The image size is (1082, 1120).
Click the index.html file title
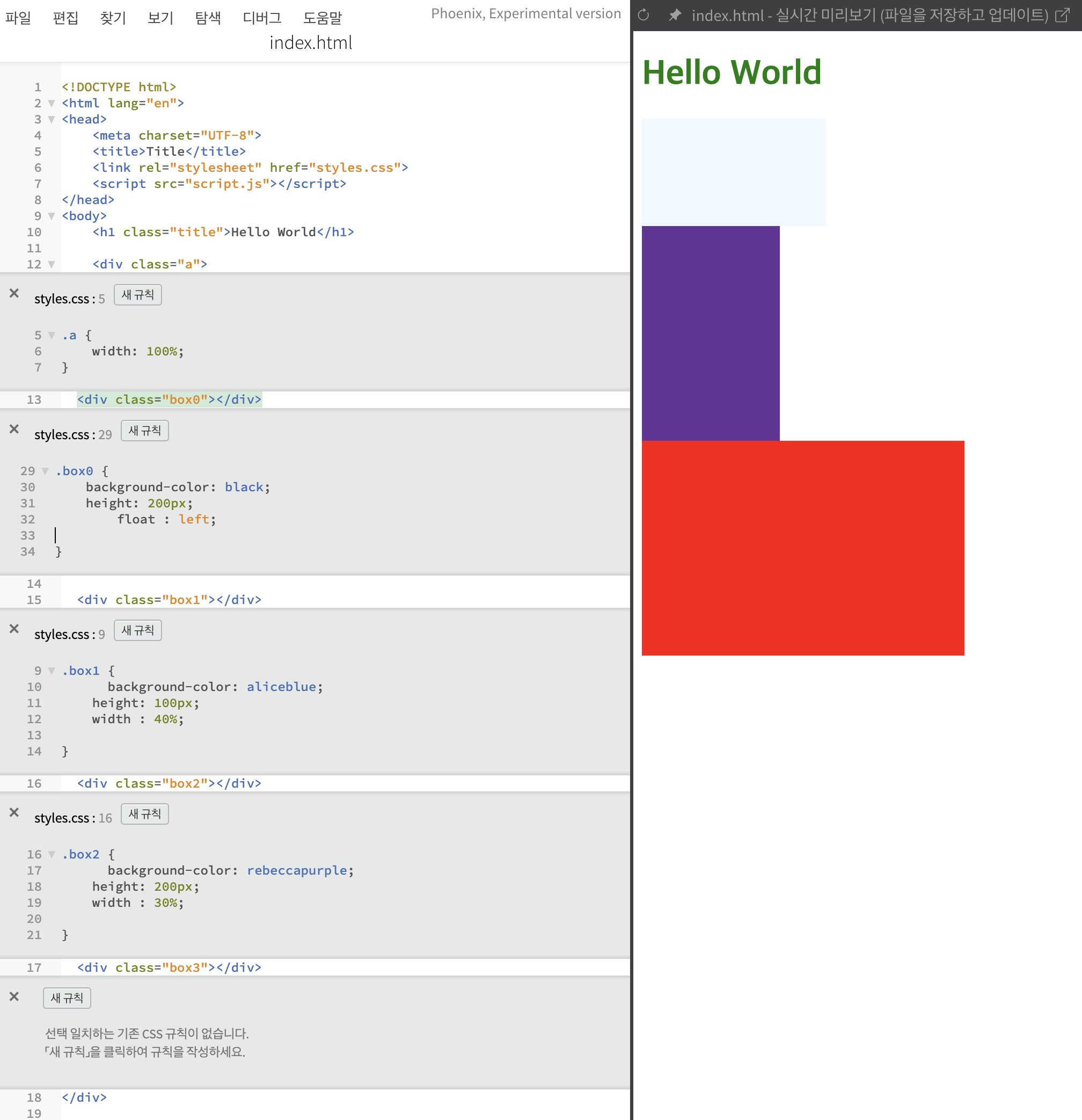(311, 43)
